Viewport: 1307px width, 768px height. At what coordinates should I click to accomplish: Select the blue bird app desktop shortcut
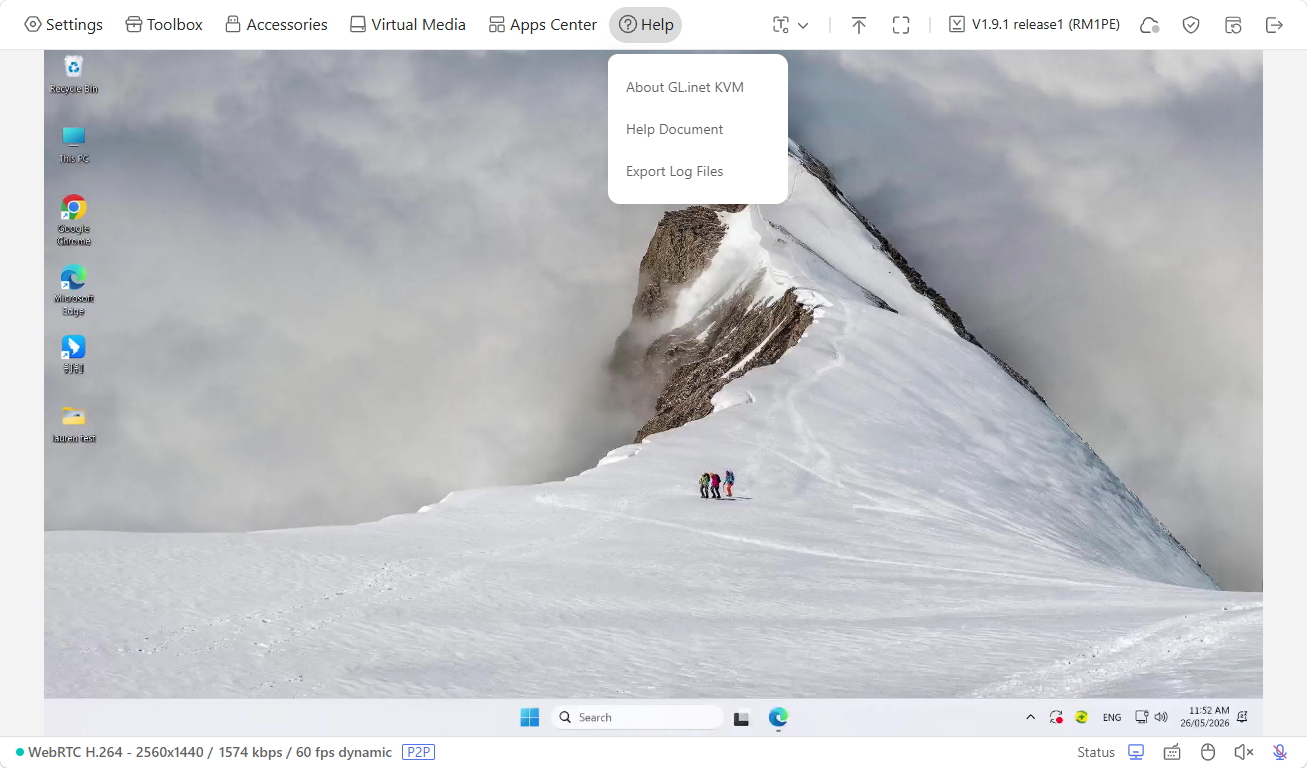coord(74,354)
